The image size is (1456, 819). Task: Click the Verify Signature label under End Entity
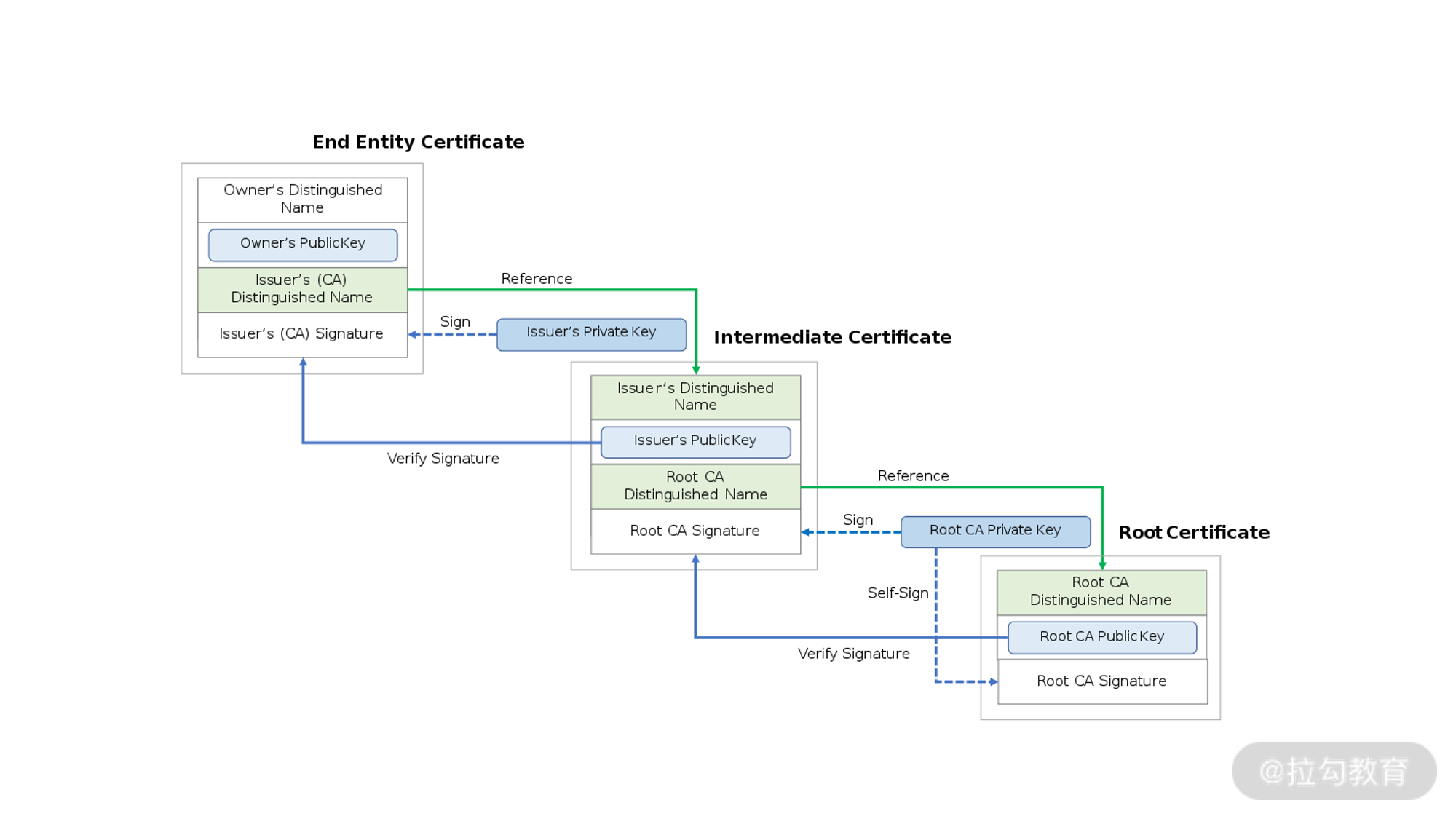pyautogui.click(x=443, y=459)
